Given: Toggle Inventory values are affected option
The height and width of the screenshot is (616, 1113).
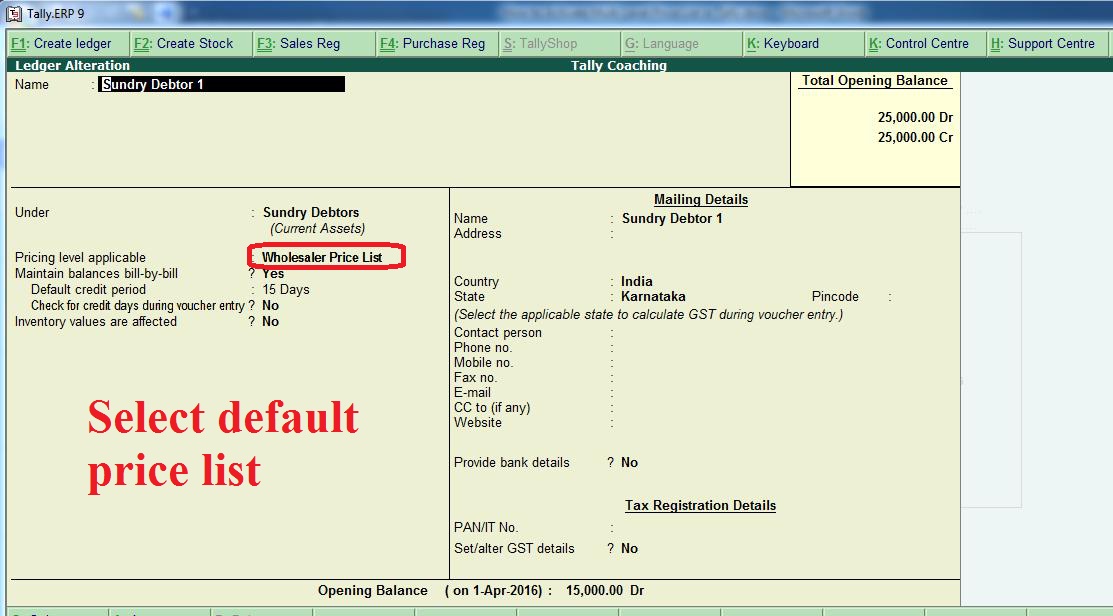Looking at the screenshot, I should pyautogui.click(x=268, y=321).
